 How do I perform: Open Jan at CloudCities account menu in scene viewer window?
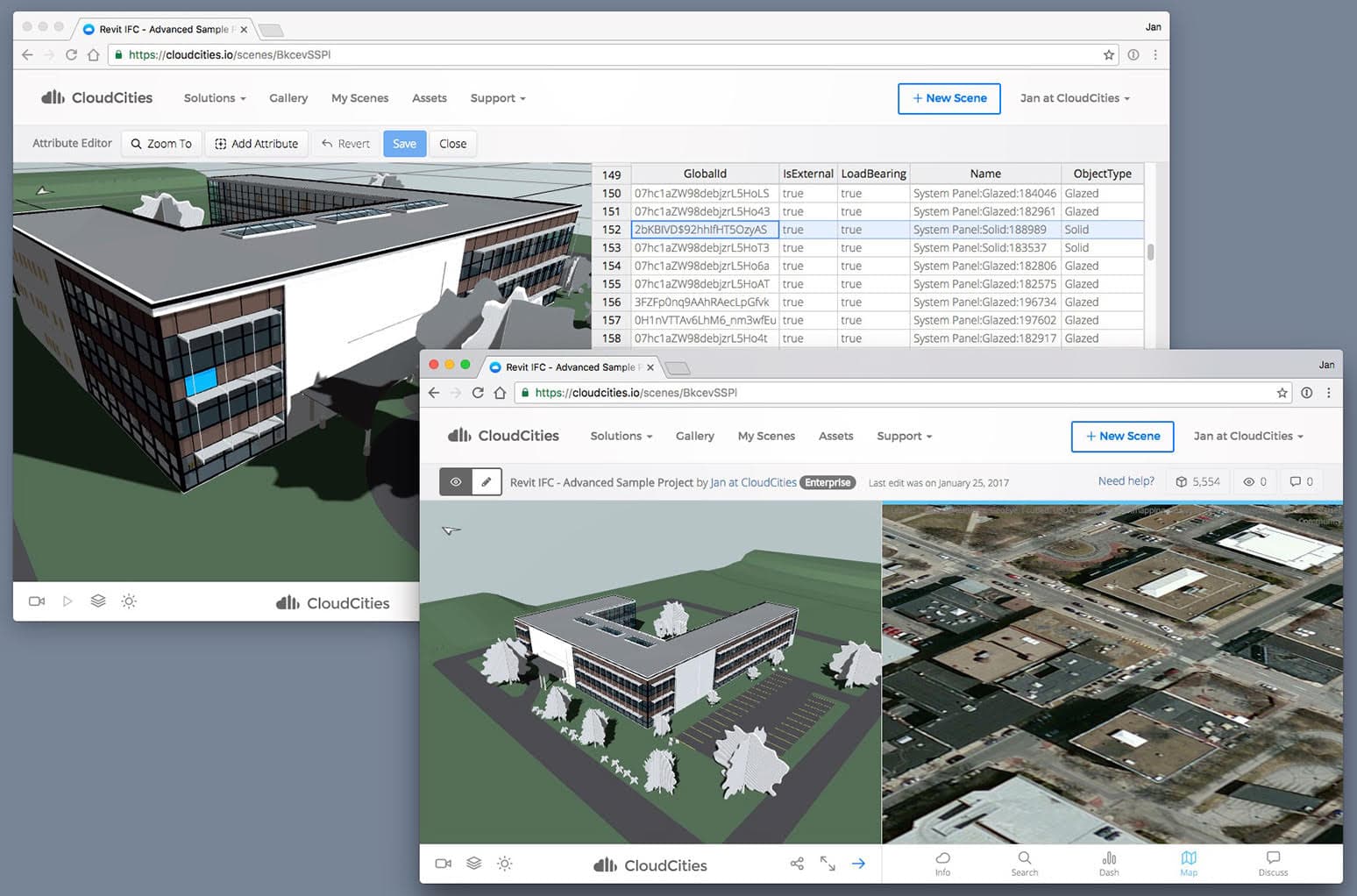pyautogui.click(x=1248, y=436)
